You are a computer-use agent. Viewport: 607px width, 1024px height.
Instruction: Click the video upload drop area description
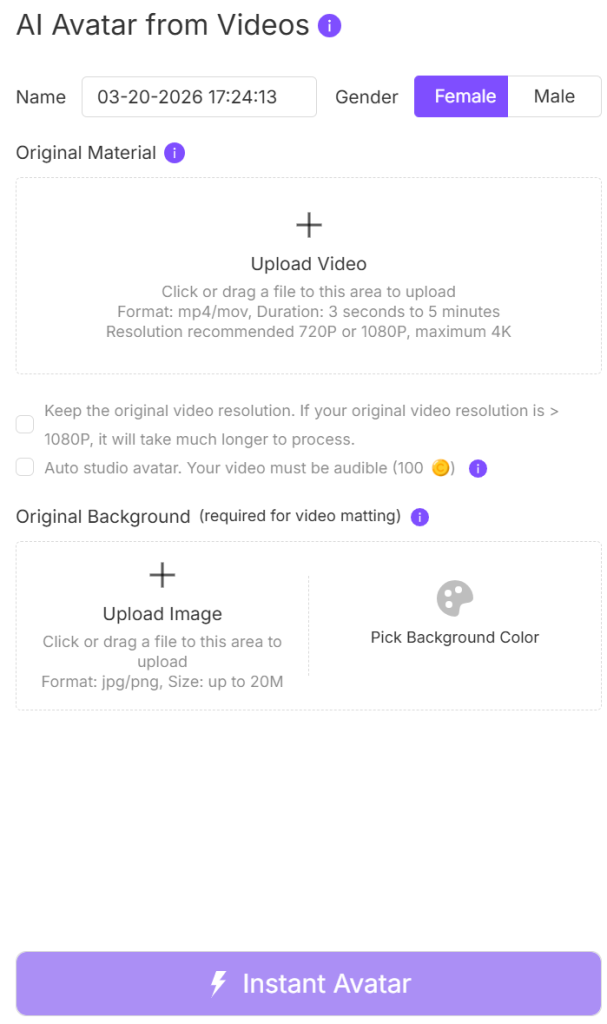309,312
